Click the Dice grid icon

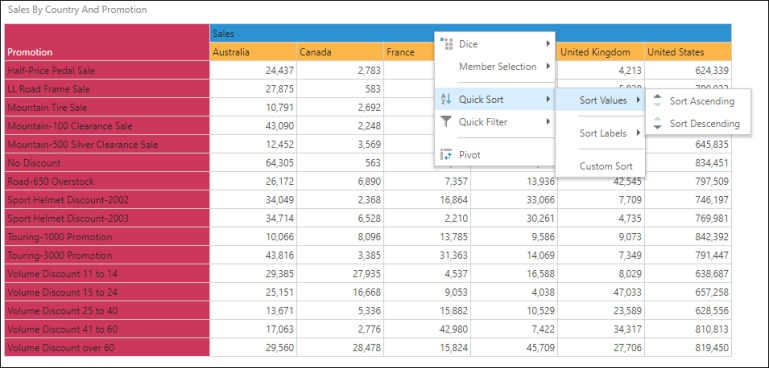(446, 44)
